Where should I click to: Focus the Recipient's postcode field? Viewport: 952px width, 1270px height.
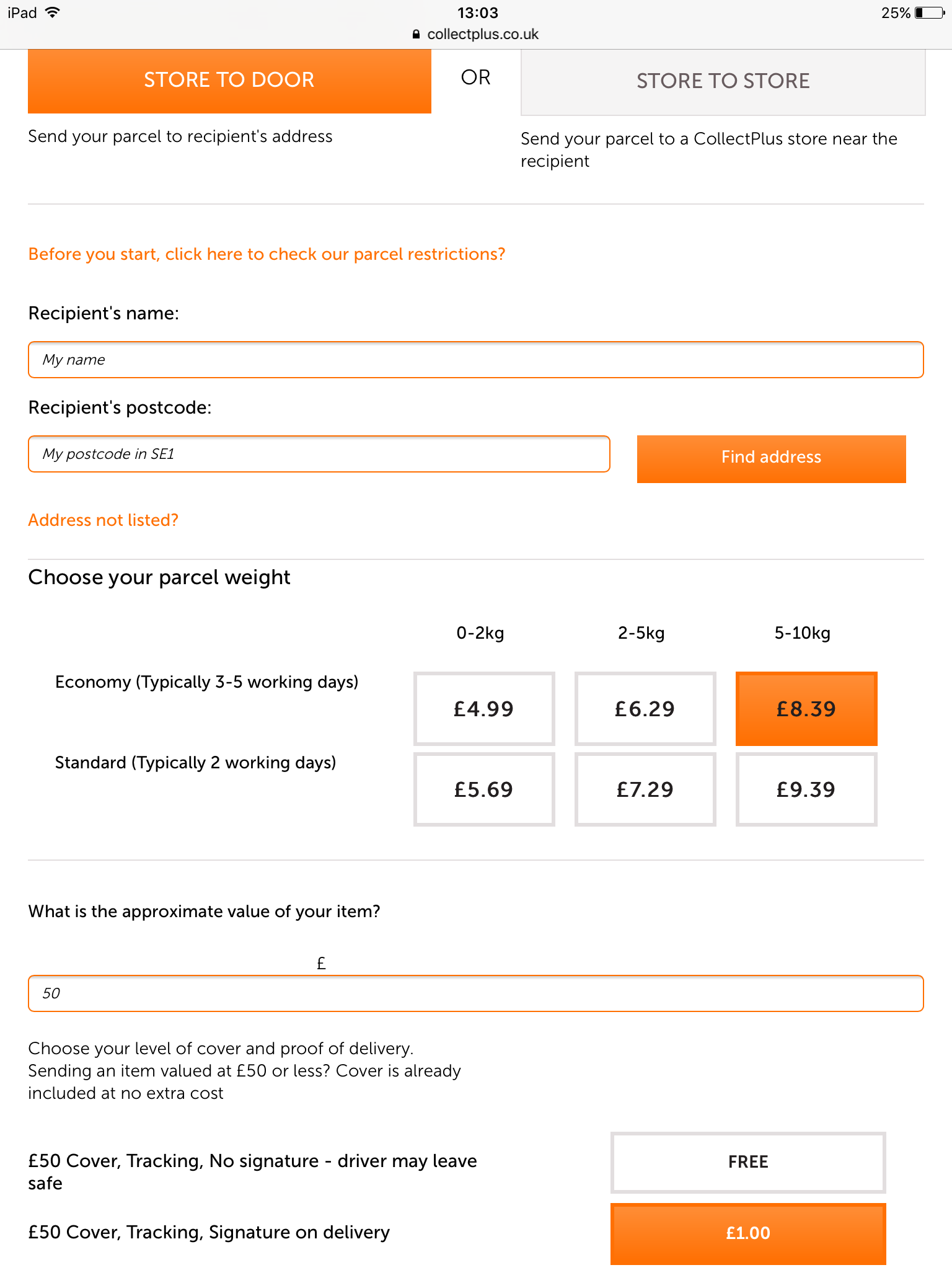point(319,454)
